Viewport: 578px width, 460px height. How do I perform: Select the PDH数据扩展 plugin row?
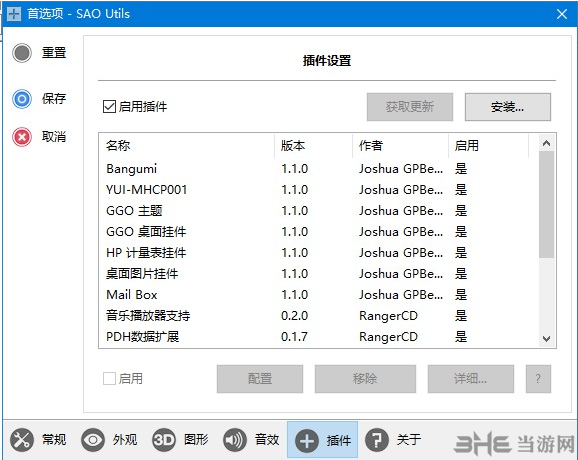[x=318, y=337]
